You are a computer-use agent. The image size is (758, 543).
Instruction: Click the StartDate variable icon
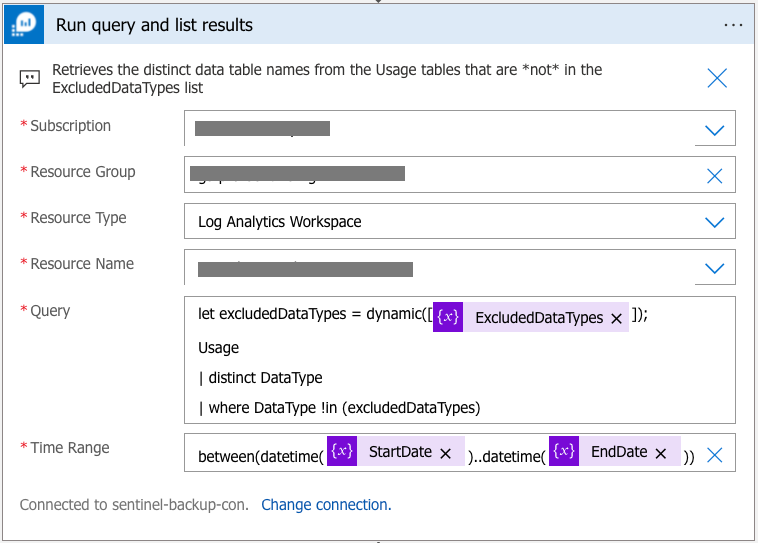[x=342, y=452]
